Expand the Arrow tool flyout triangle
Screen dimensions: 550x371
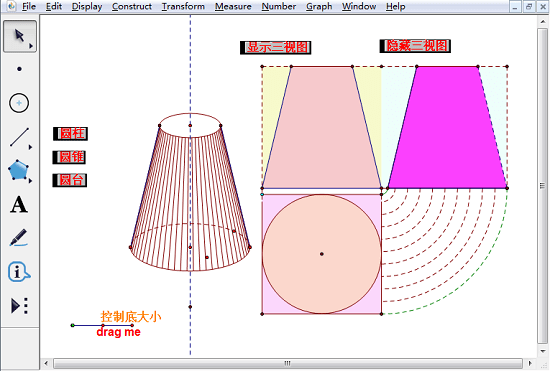click(31, 46)
